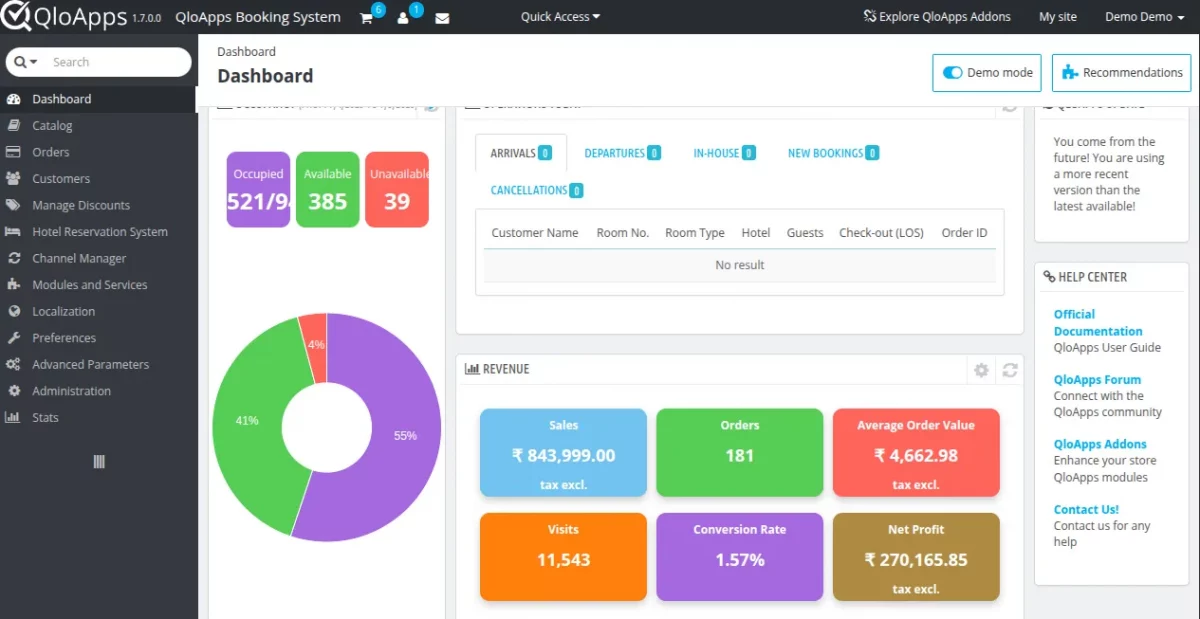Open customer notifications via the person icon

[x=404, y=17]
